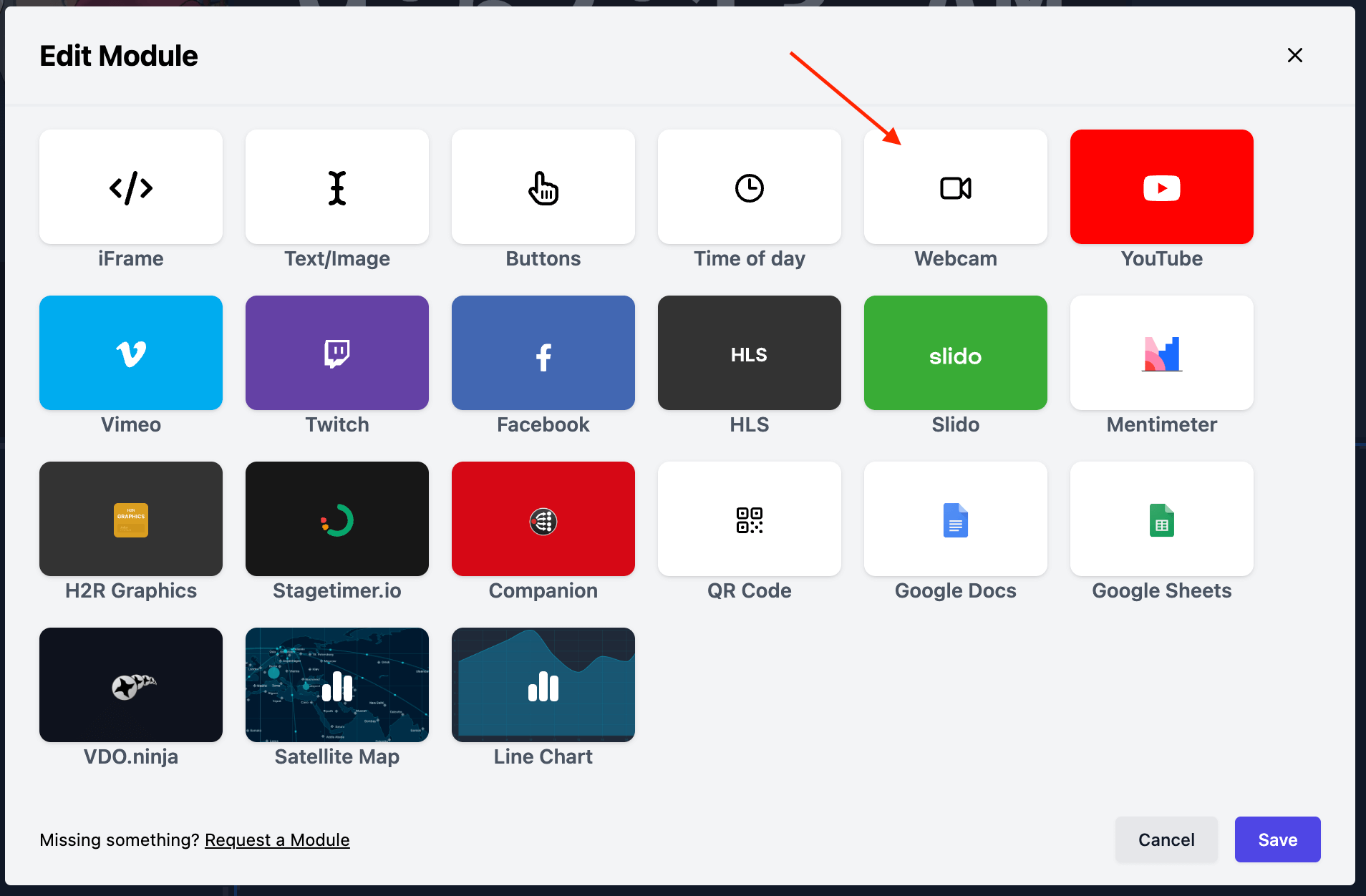This screenshot has height=896, width=1366.
Task: Save the module selection
Action: [x=1277, y=839]
